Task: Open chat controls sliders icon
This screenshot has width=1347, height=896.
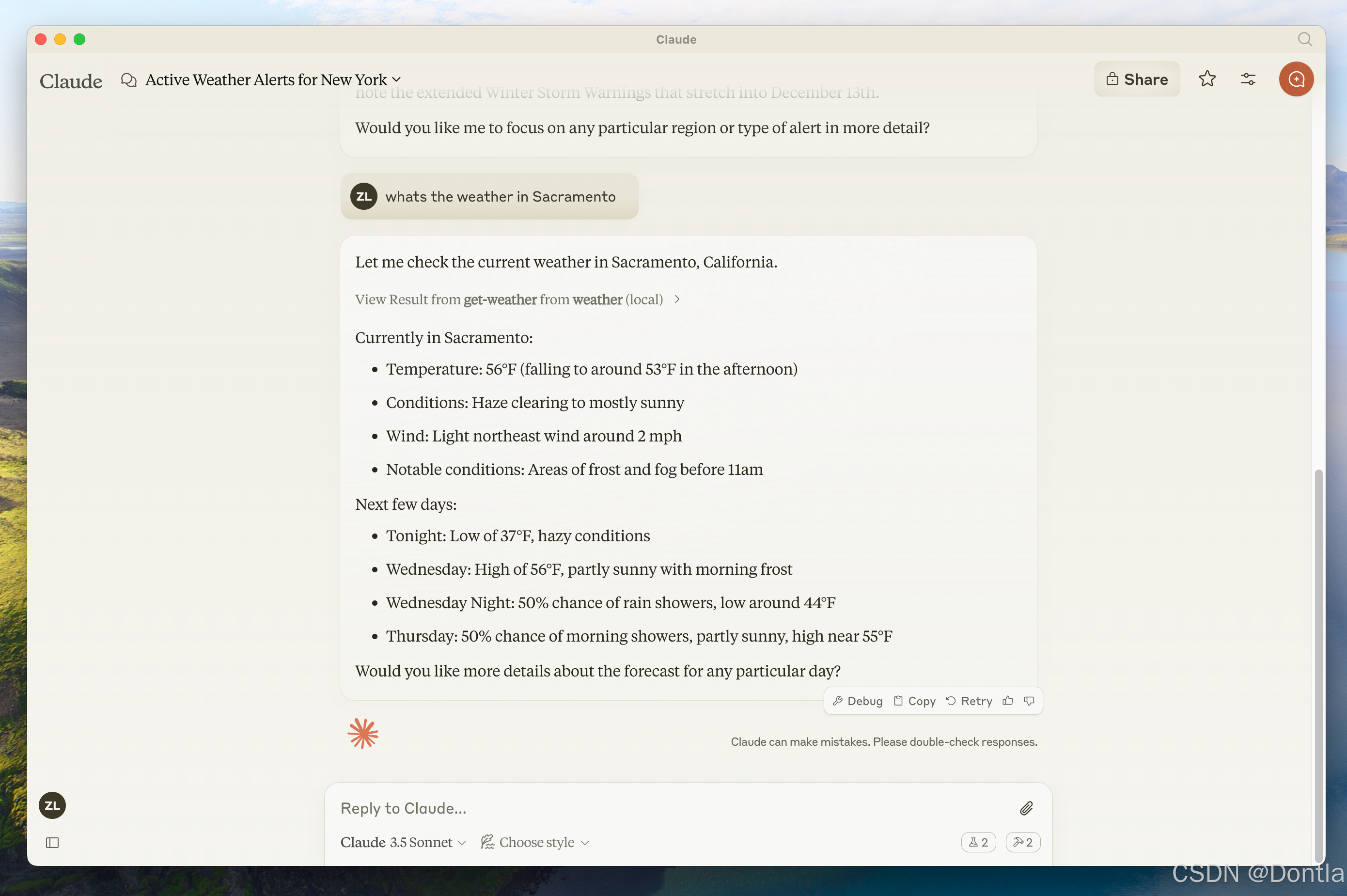Action: [1248, 79]
